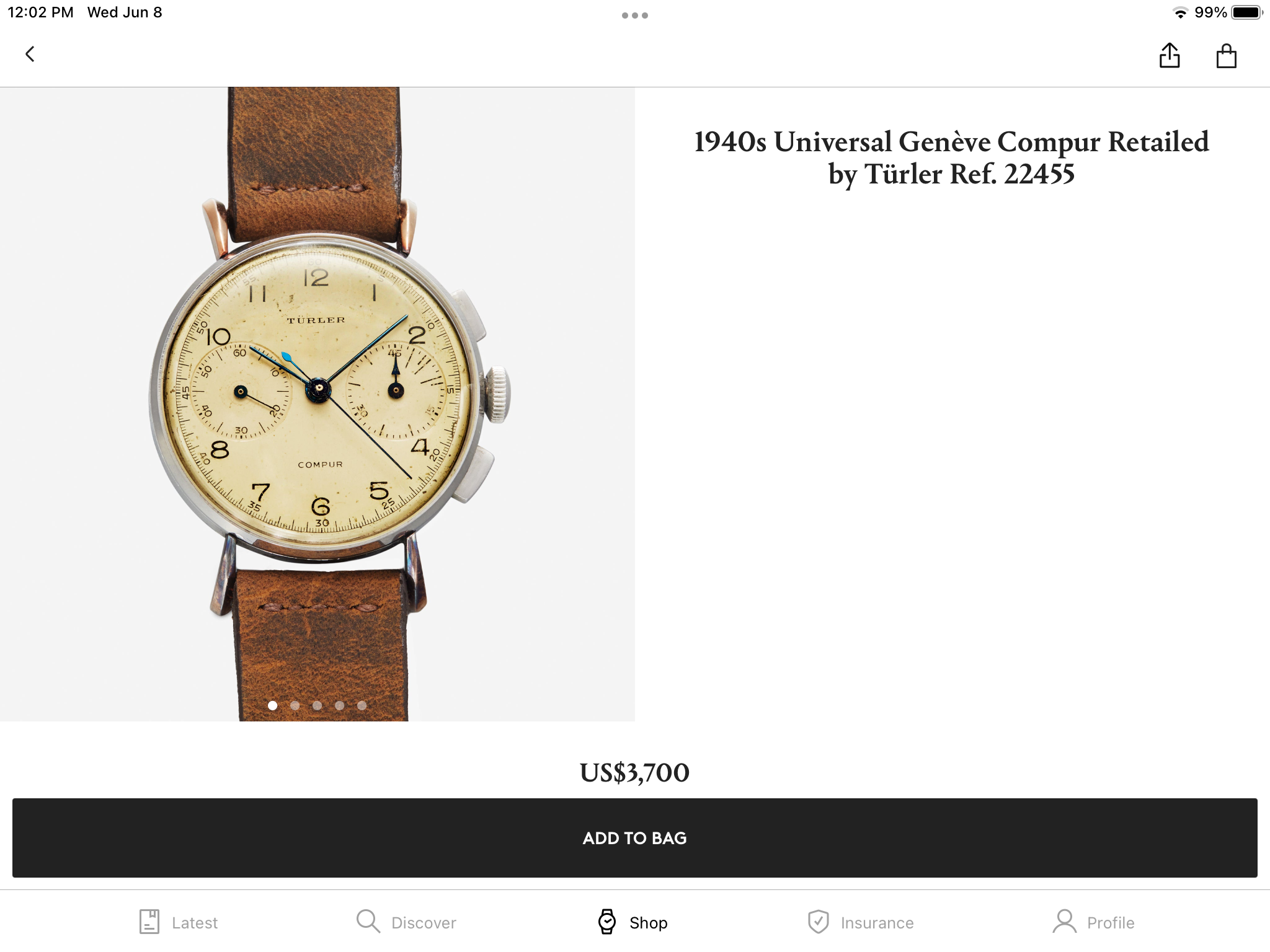
Task: Tap the US$3,700 price text
Action: (x=634, y=773)
